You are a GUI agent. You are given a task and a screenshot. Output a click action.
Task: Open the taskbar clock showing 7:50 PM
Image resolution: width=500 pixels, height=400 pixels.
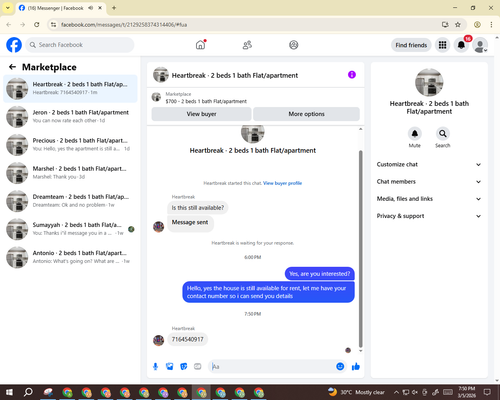click(467, 392)
